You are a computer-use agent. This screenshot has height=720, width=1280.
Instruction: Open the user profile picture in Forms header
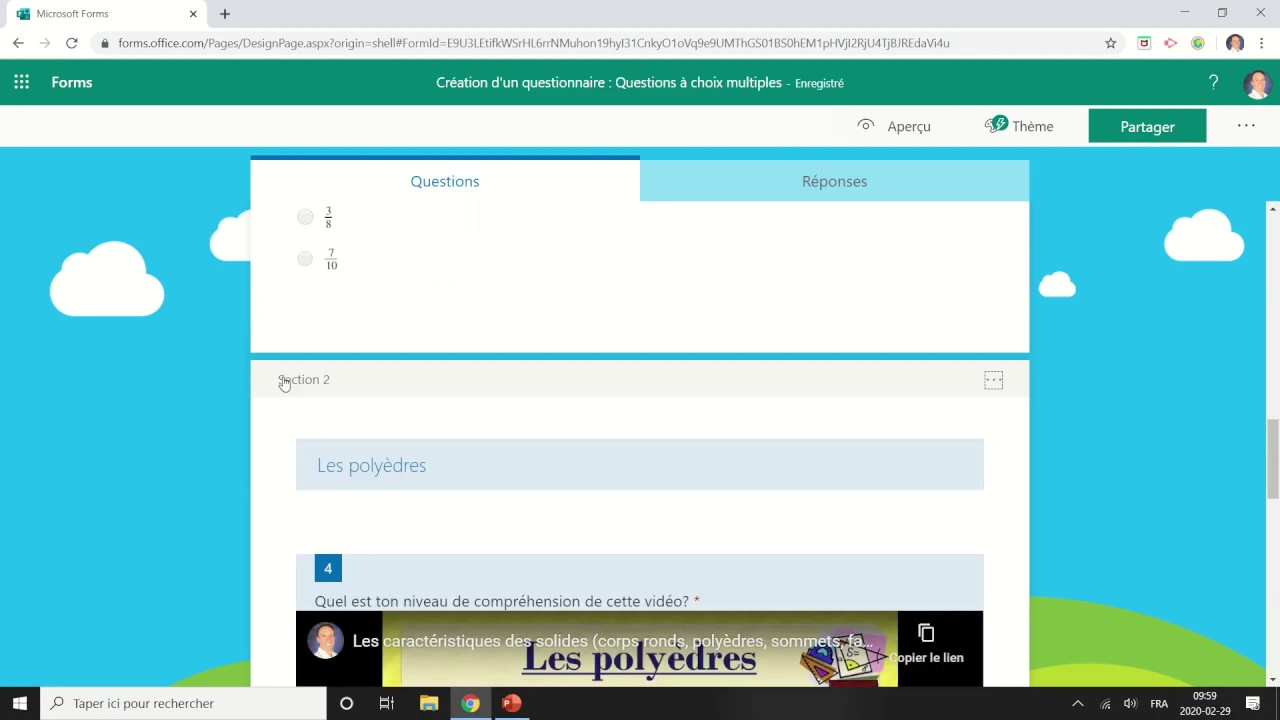coord(1256,83)
